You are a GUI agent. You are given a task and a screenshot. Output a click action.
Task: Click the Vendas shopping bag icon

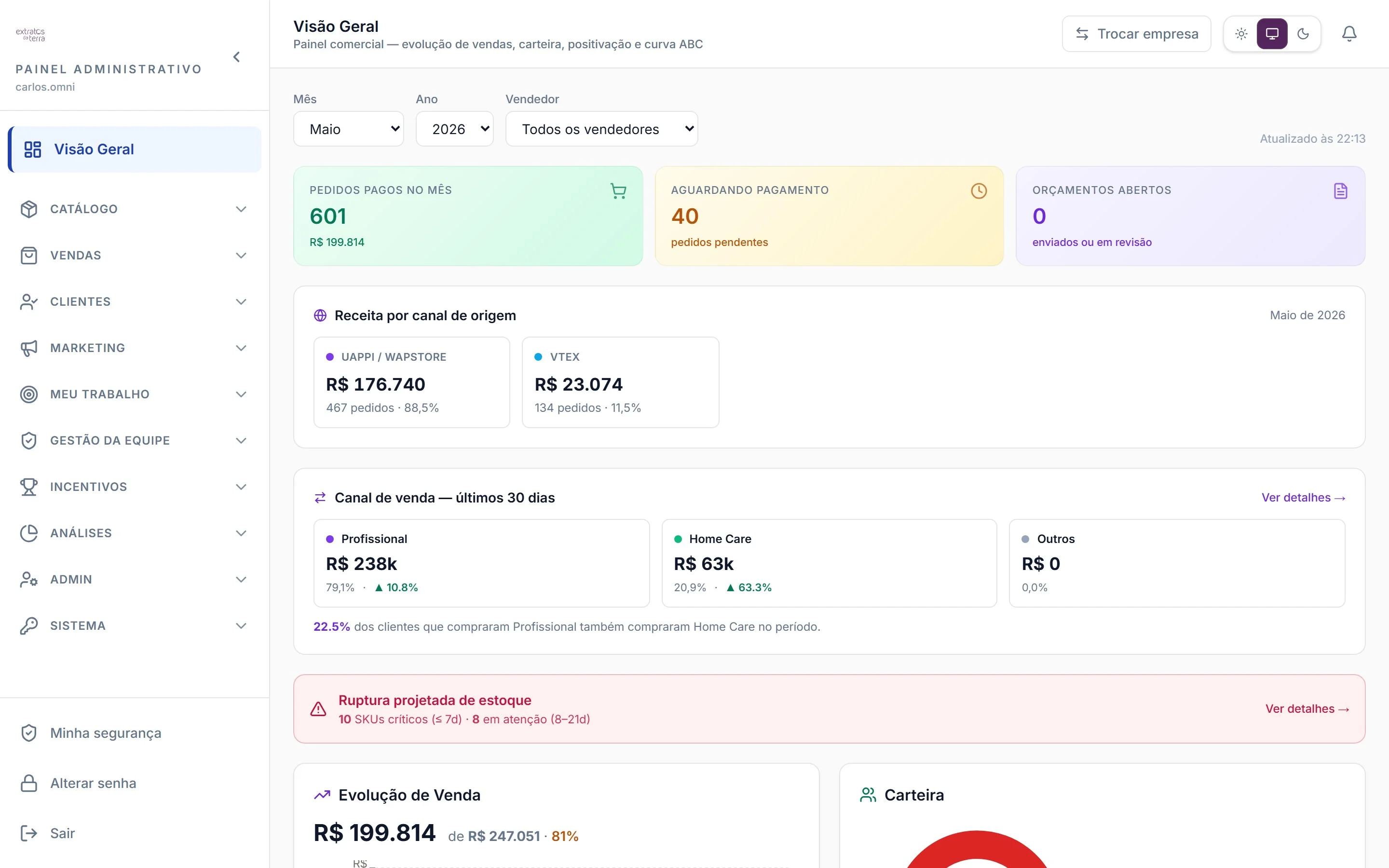(29, 256)
